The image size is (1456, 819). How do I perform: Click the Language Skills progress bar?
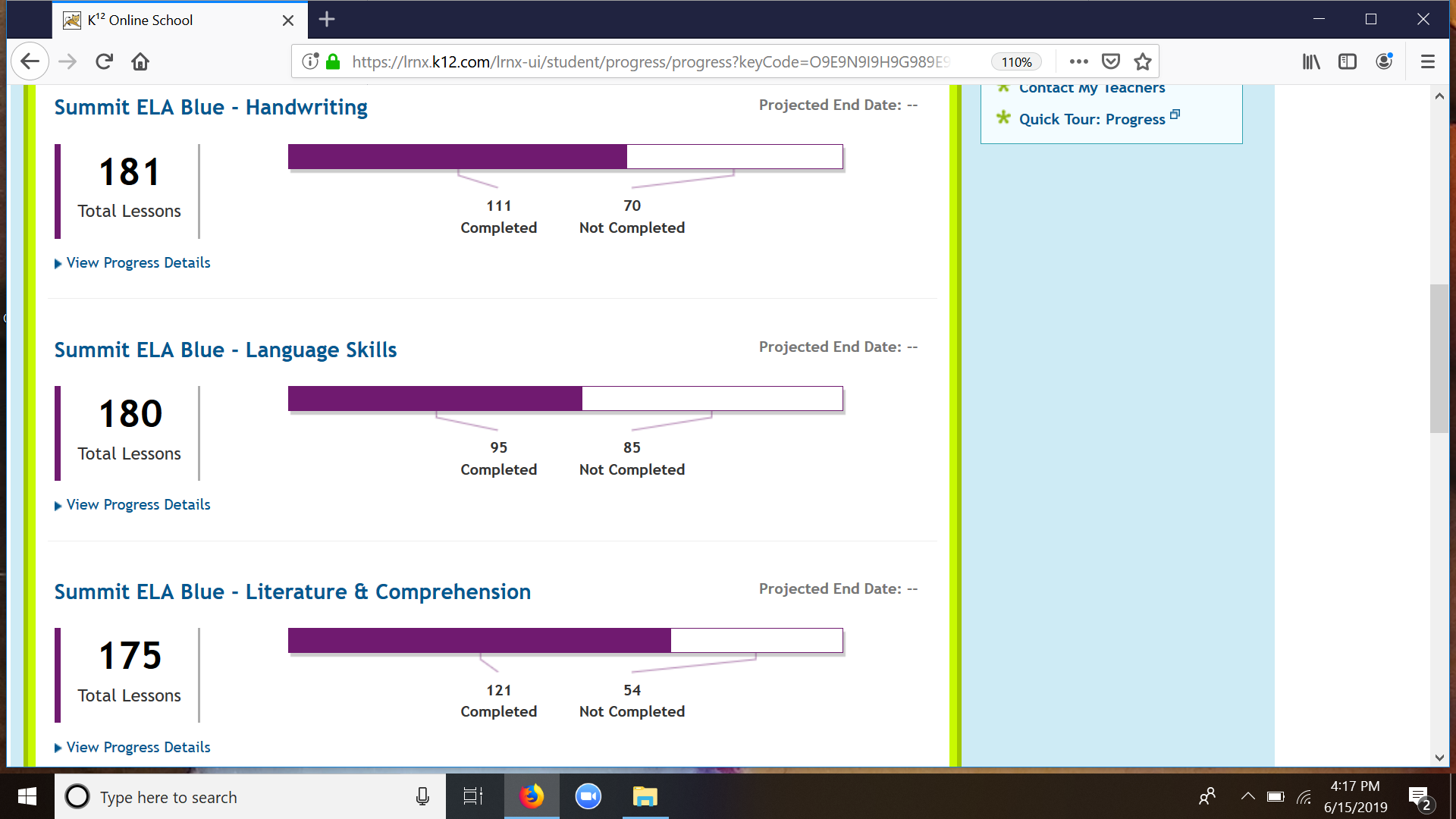click(566, 399)
